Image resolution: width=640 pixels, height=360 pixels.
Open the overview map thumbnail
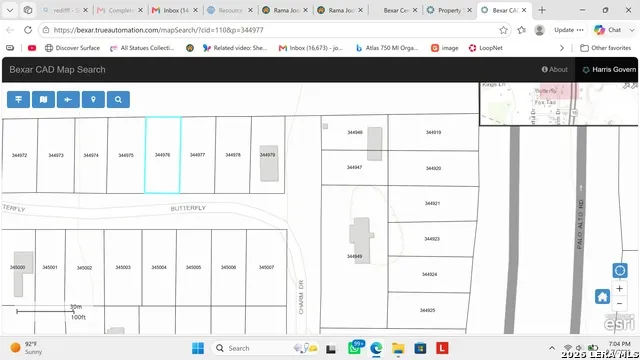coord(558,104)
